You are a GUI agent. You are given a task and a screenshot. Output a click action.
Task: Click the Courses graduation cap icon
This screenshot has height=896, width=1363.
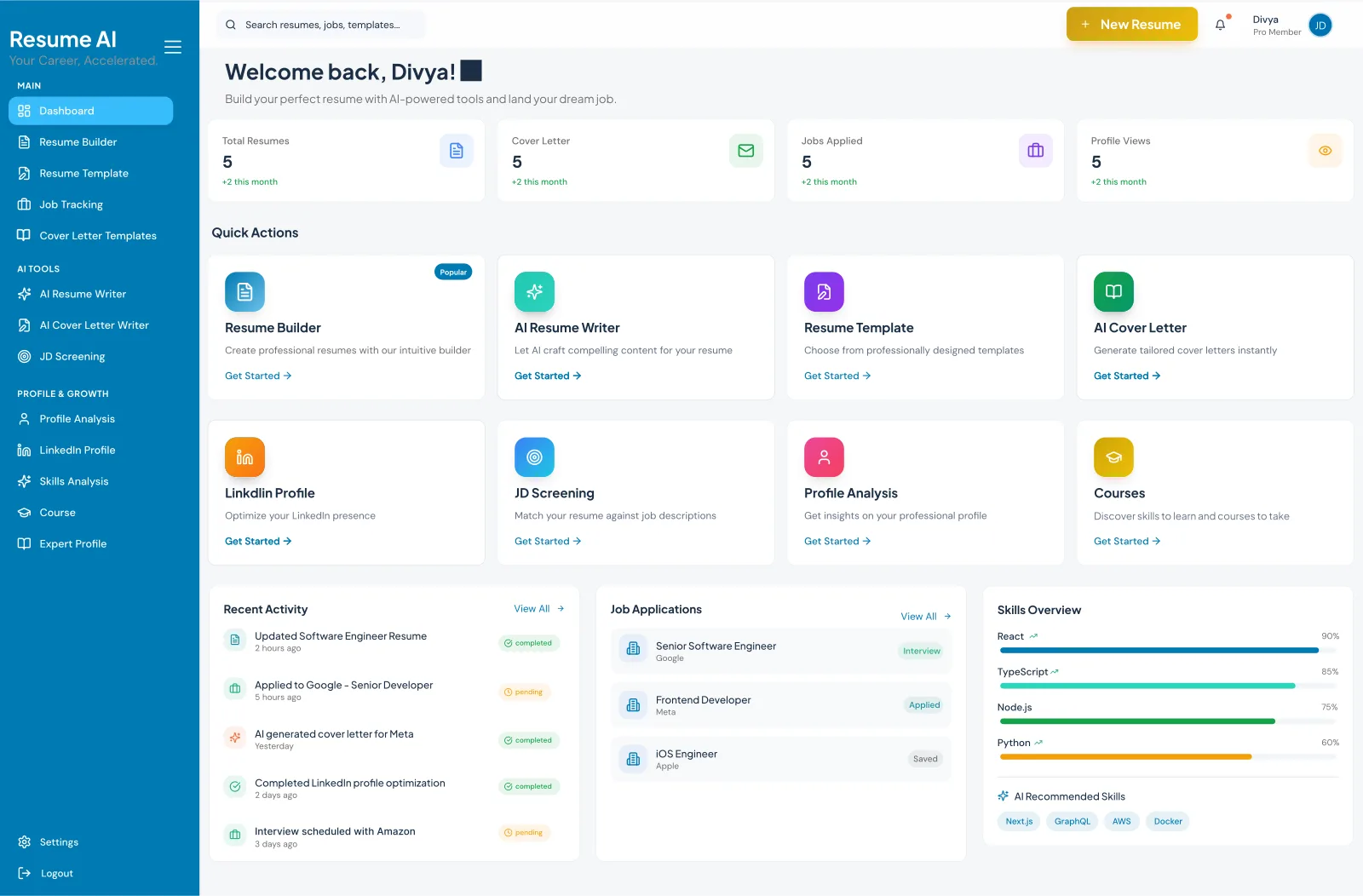pos(1113,457)
